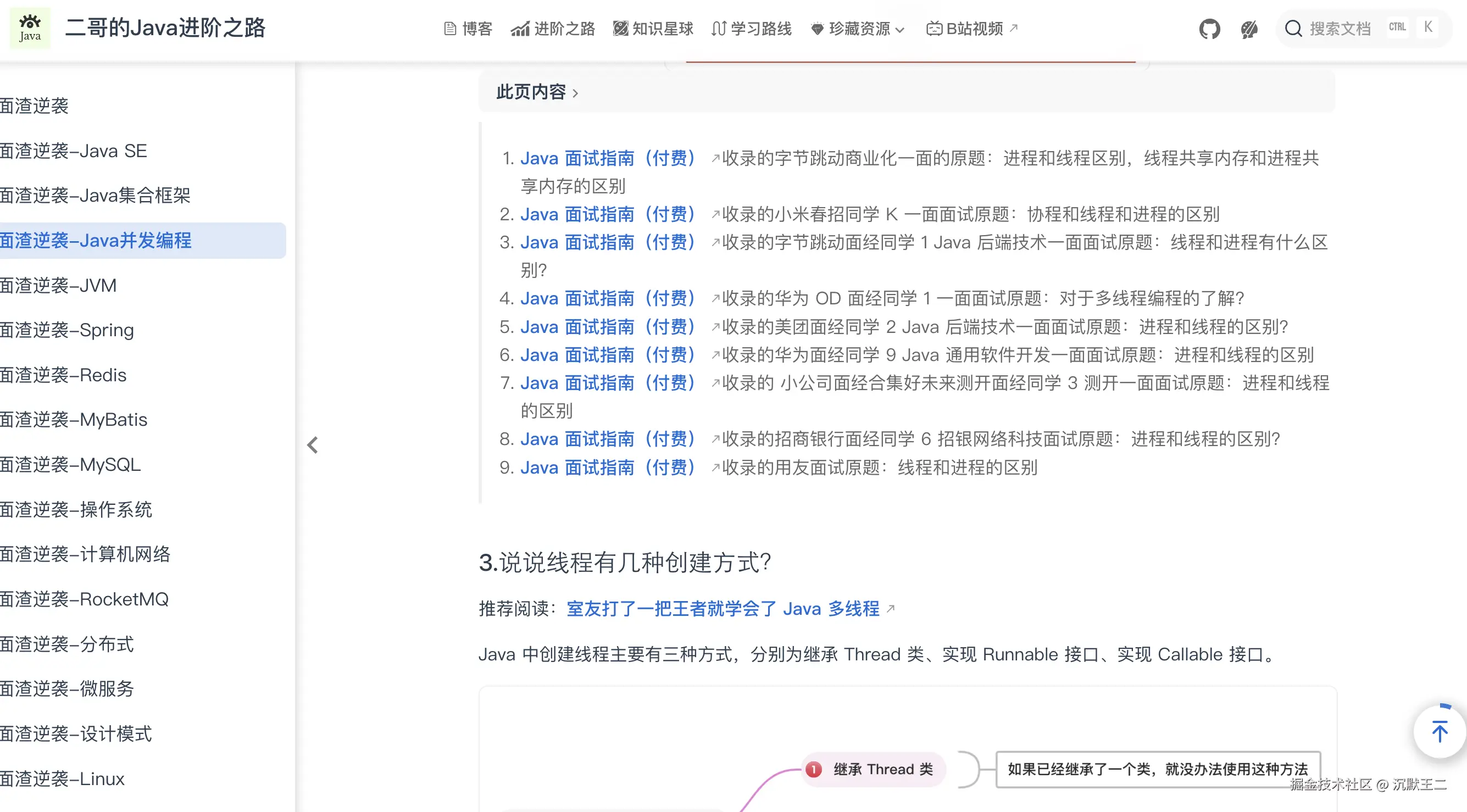This screenshot has width=1467, height=812.
Task: Open the 室友打了一把王者就学会了 Java 多线程 link
Action: (723, 609)
